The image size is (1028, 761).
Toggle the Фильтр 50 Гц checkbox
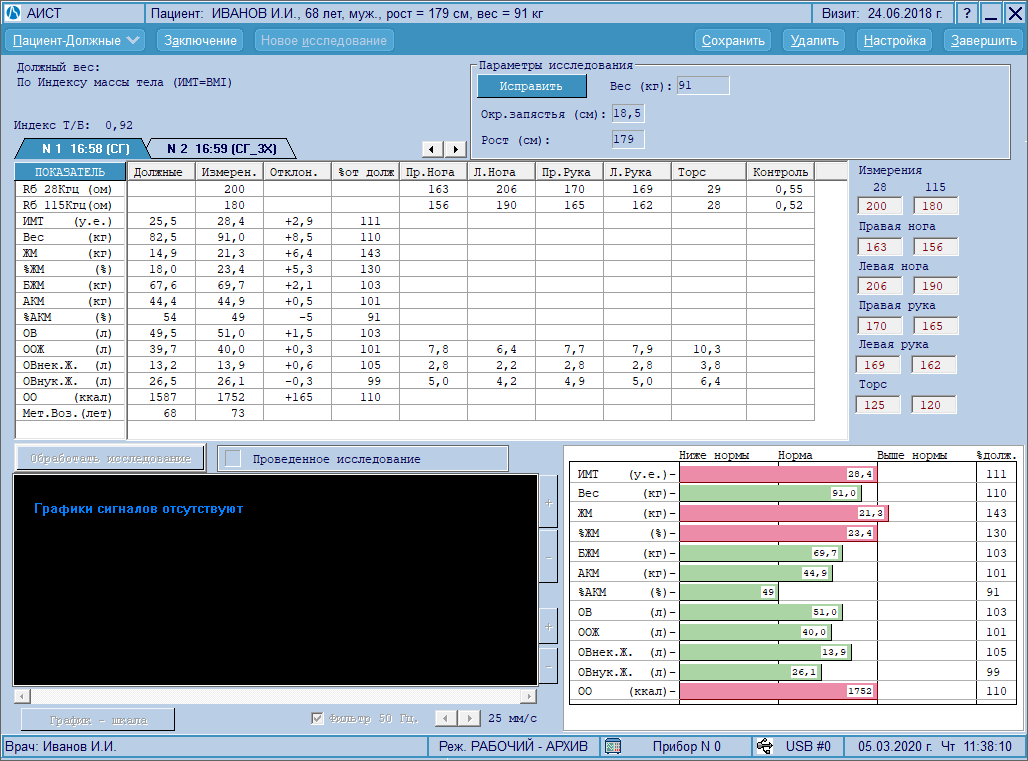point(317,718)
